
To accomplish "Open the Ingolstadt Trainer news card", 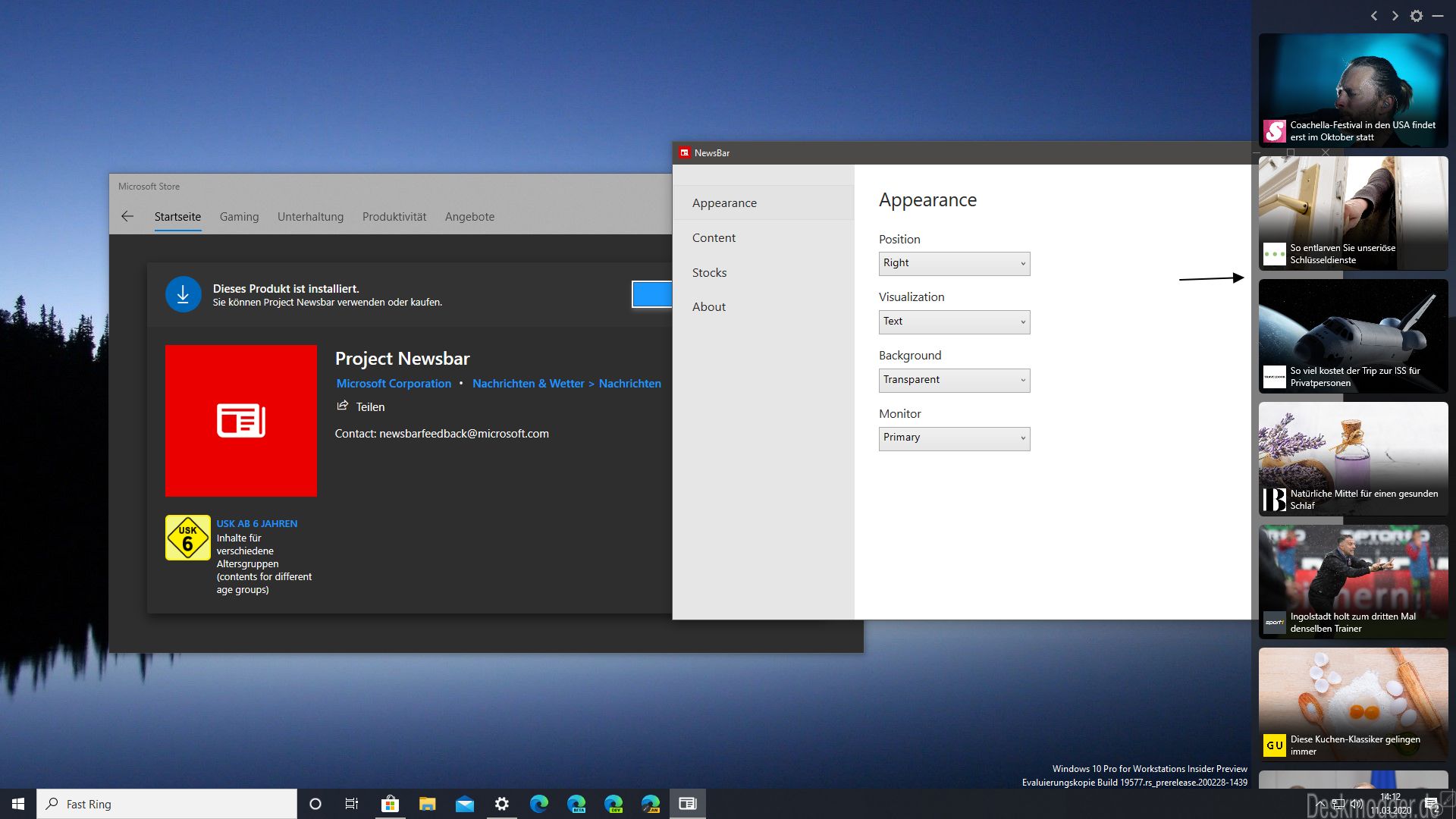I will [x=1353, y=582].
